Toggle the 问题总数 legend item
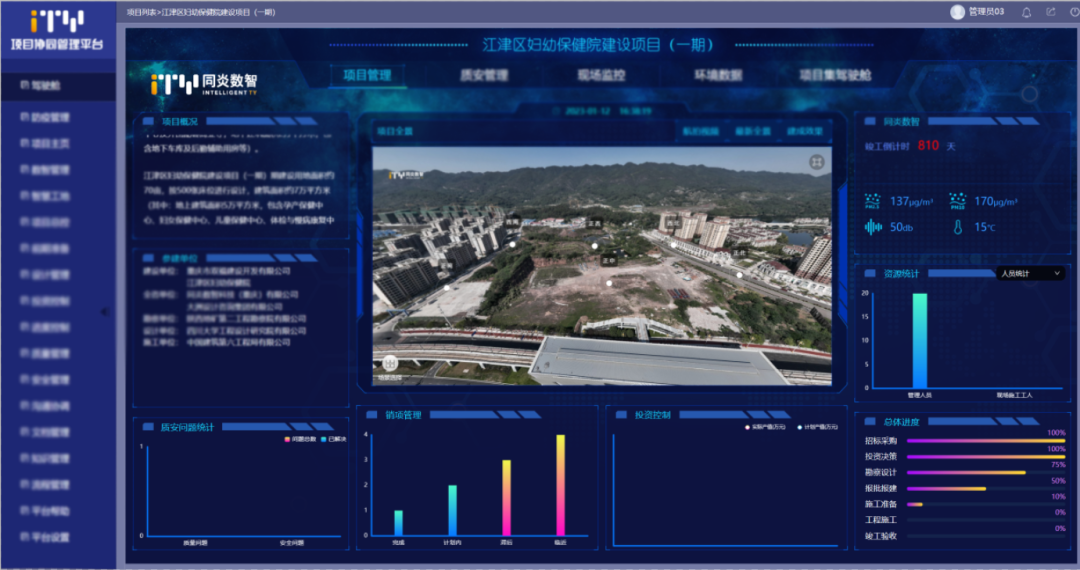The width and height of the screenshot is (1080, 570). click(287, 439)
